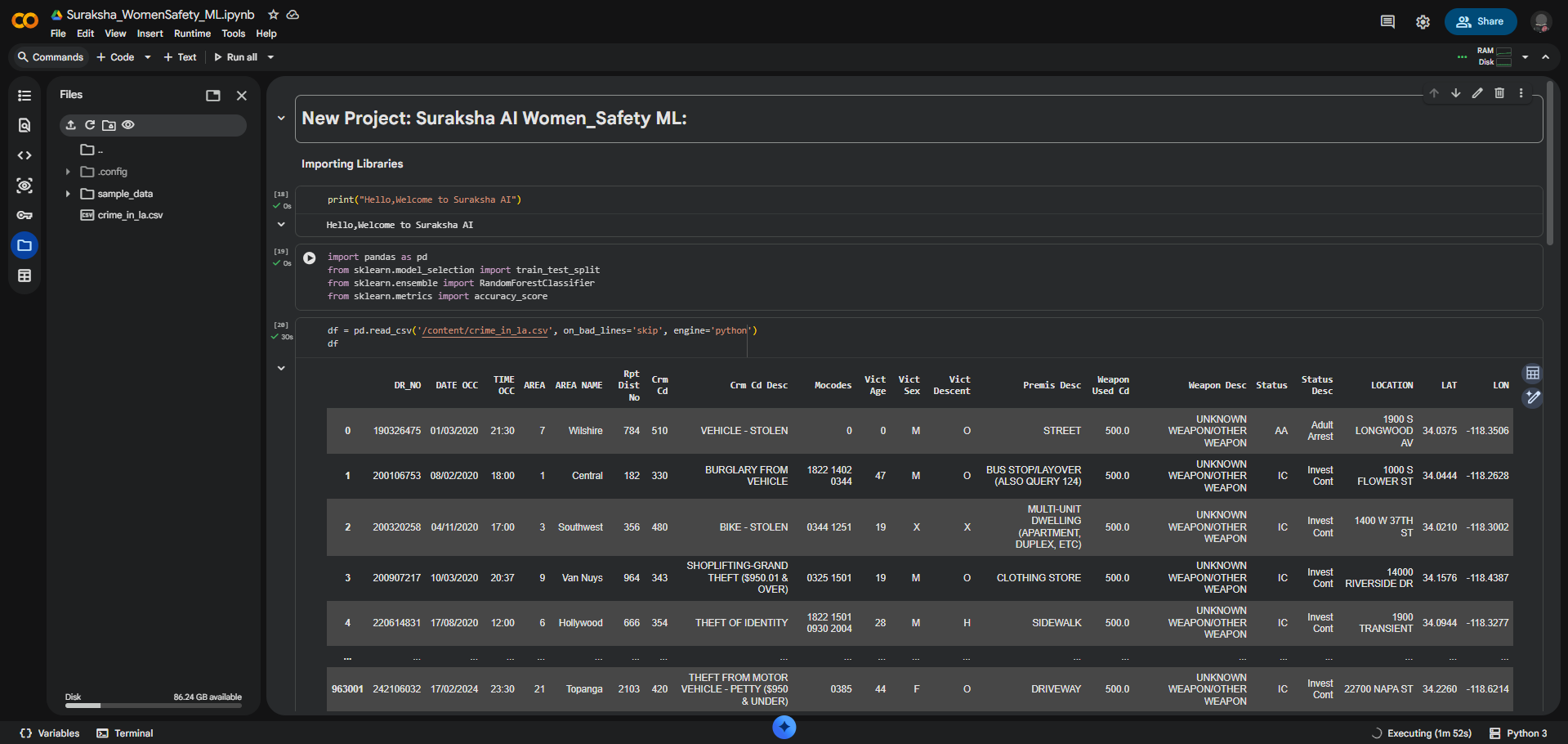Viewport: 1568px width, 744px height.
Task: Delete the selected cell with trash icon
Action: pyautogui.click(x=1499, y=93)
